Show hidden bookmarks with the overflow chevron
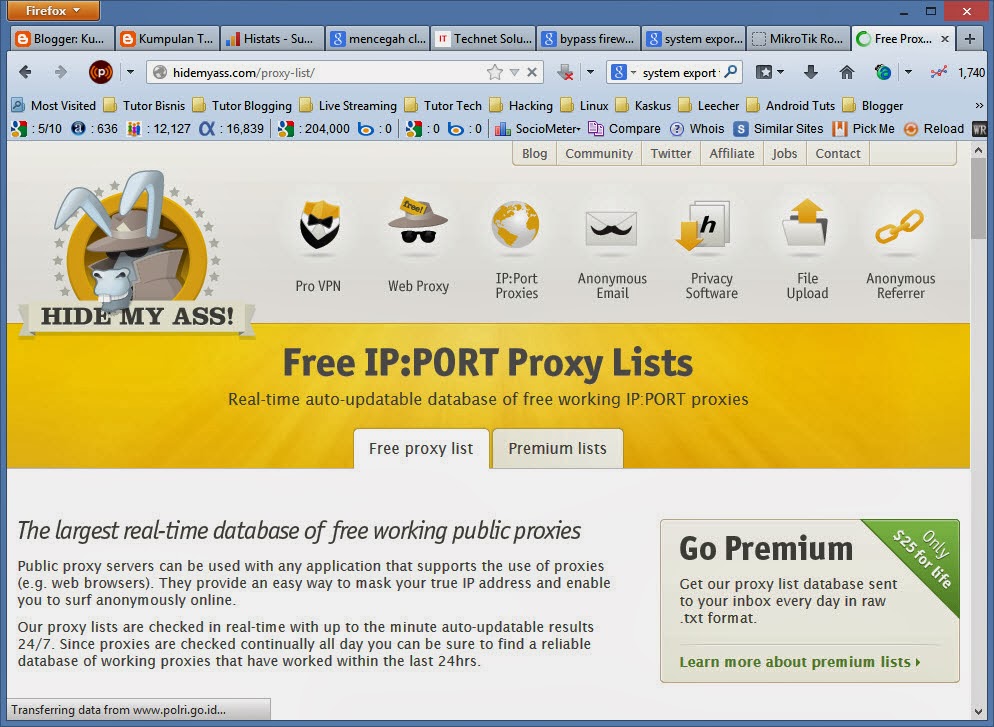This screenshot has height=727, width=994. pos(978,105)
